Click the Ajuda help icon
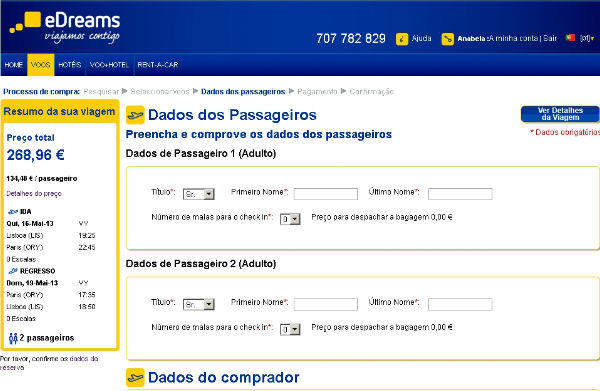The image size is (600, 391). [x=402, y=39]
